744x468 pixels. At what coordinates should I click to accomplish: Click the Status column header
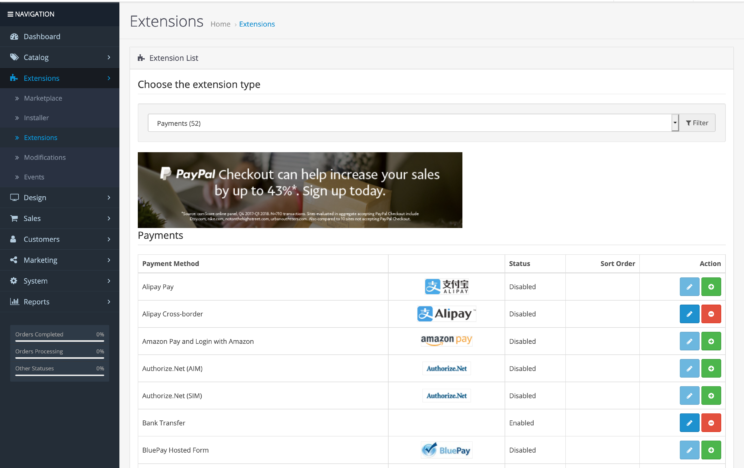click(x=520, y=263)
